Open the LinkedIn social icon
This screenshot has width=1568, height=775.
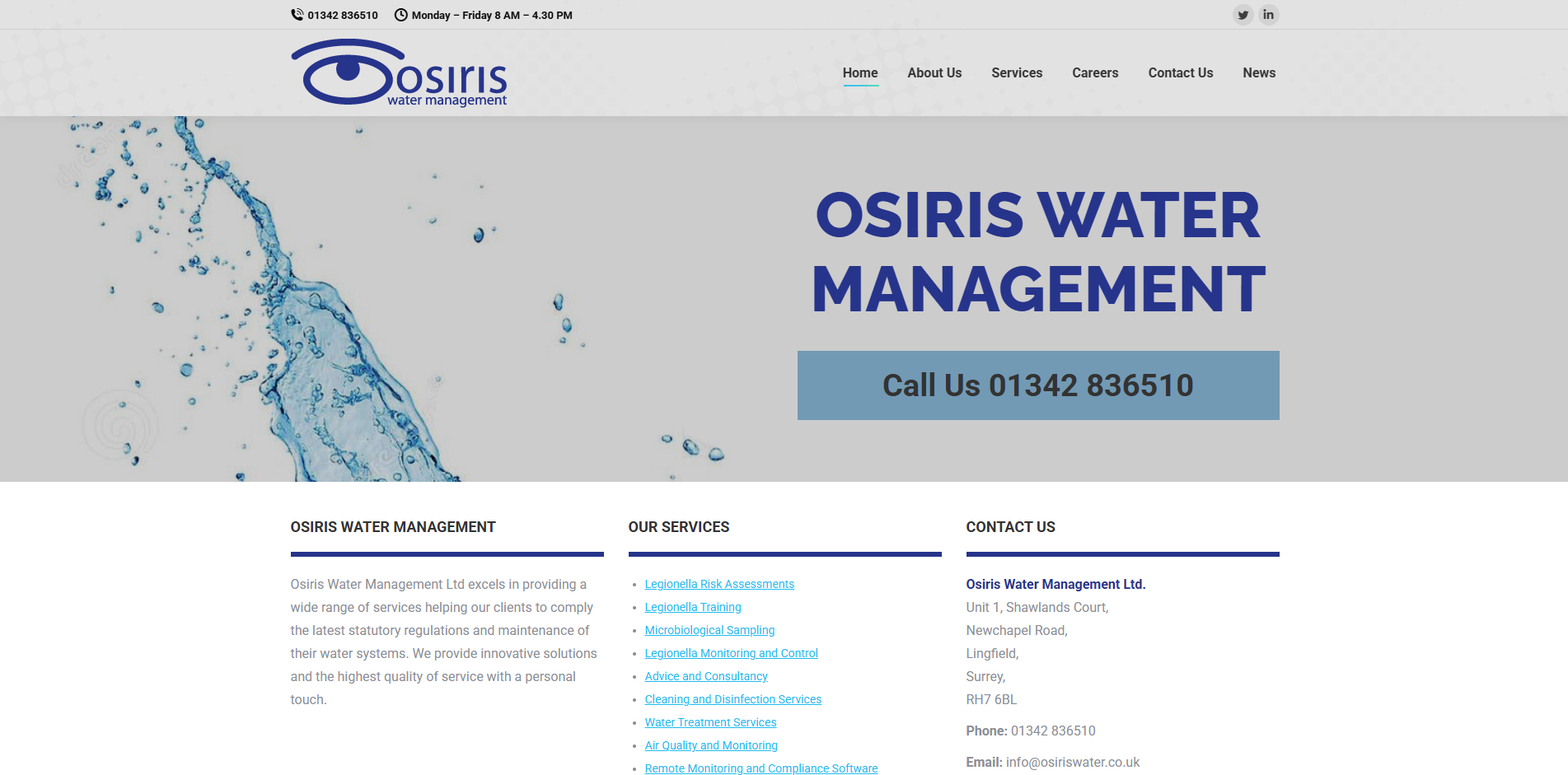click(x=1268, y=15)
